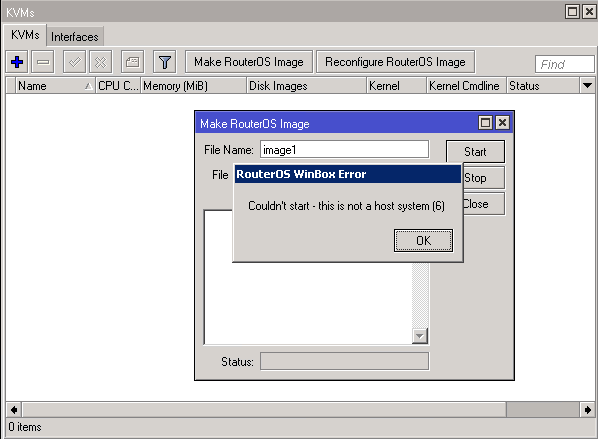Click the enable checkmark toolbar icon

[x=74, y=62]
